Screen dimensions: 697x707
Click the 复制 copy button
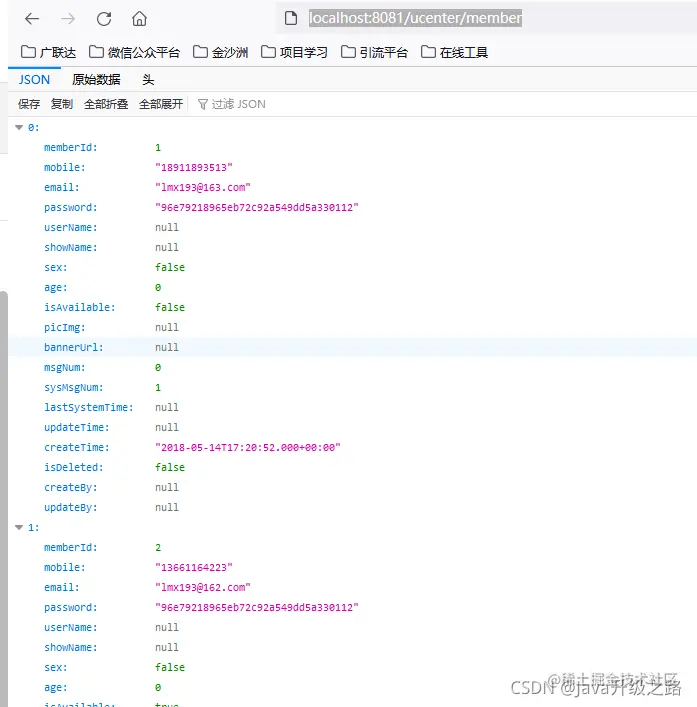[62, 104]
